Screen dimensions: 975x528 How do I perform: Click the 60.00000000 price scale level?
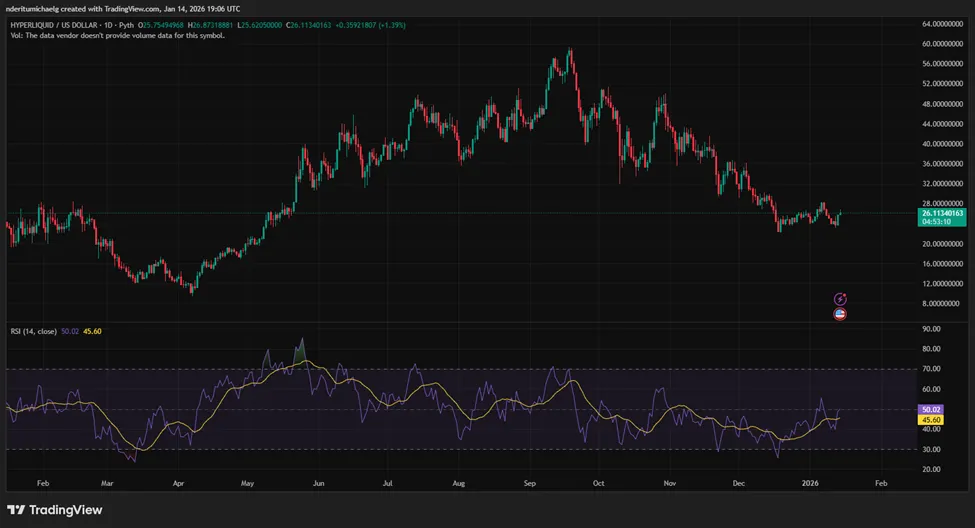click(x=940, y=44)
